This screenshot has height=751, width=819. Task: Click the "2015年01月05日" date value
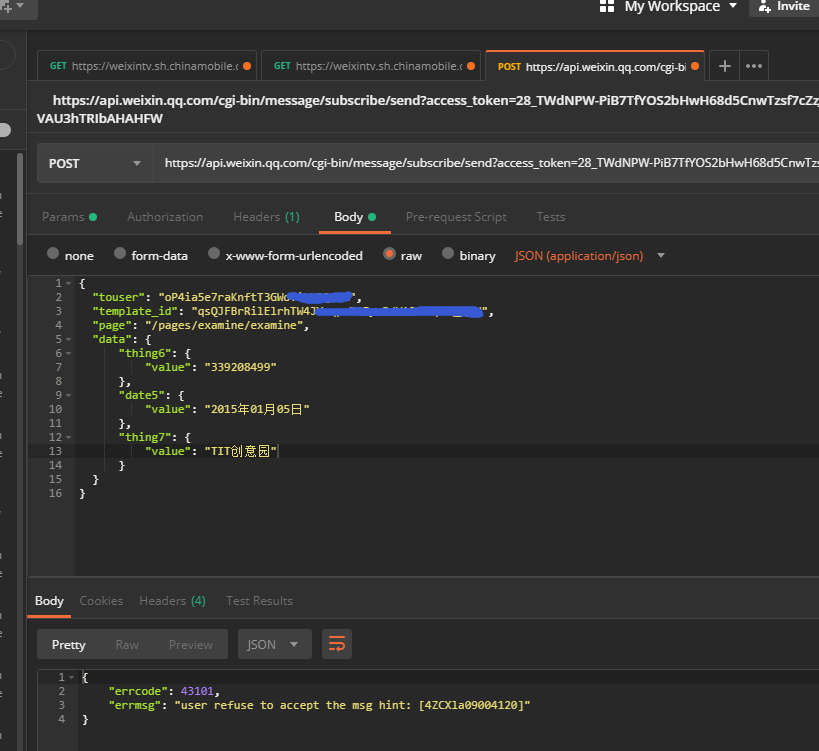pos(257,409)
